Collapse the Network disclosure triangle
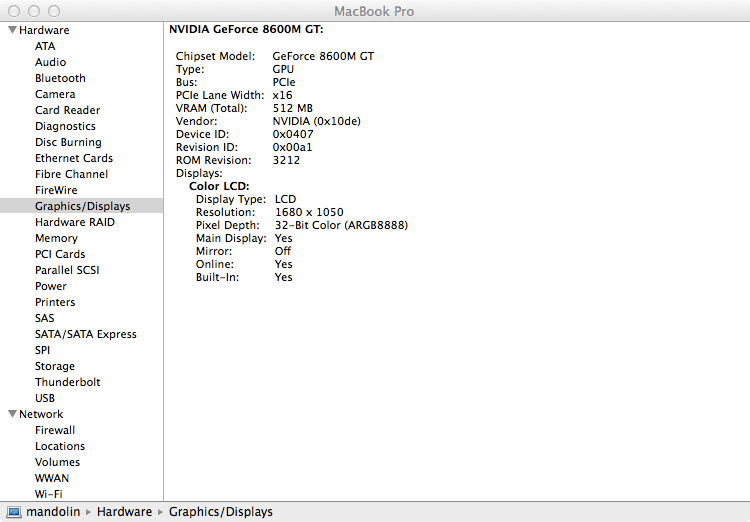750x522 pixels. click(12, 414)
